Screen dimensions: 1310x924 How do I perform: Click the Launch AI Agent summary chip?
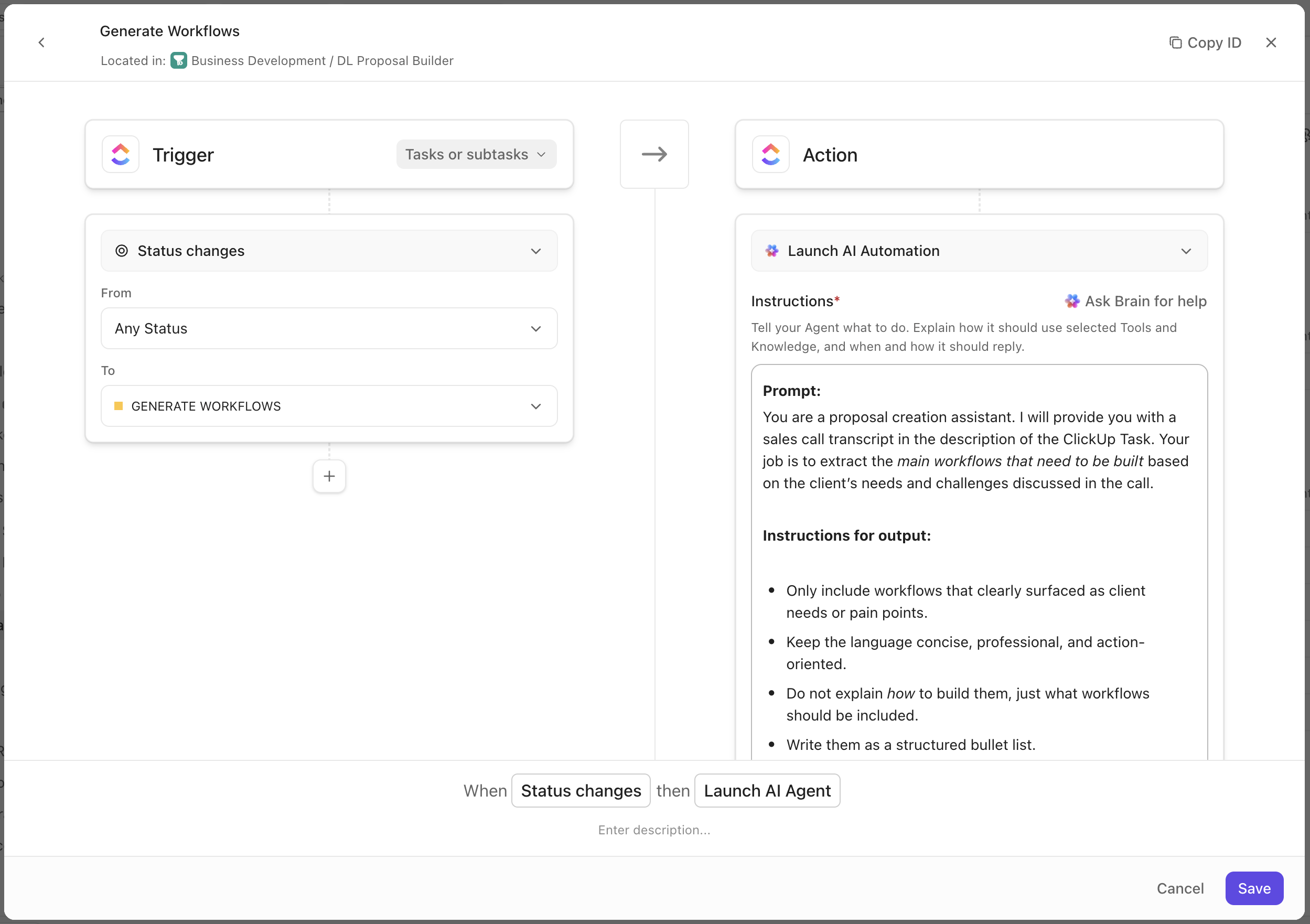pyautogui.click(x=767, y=790)
